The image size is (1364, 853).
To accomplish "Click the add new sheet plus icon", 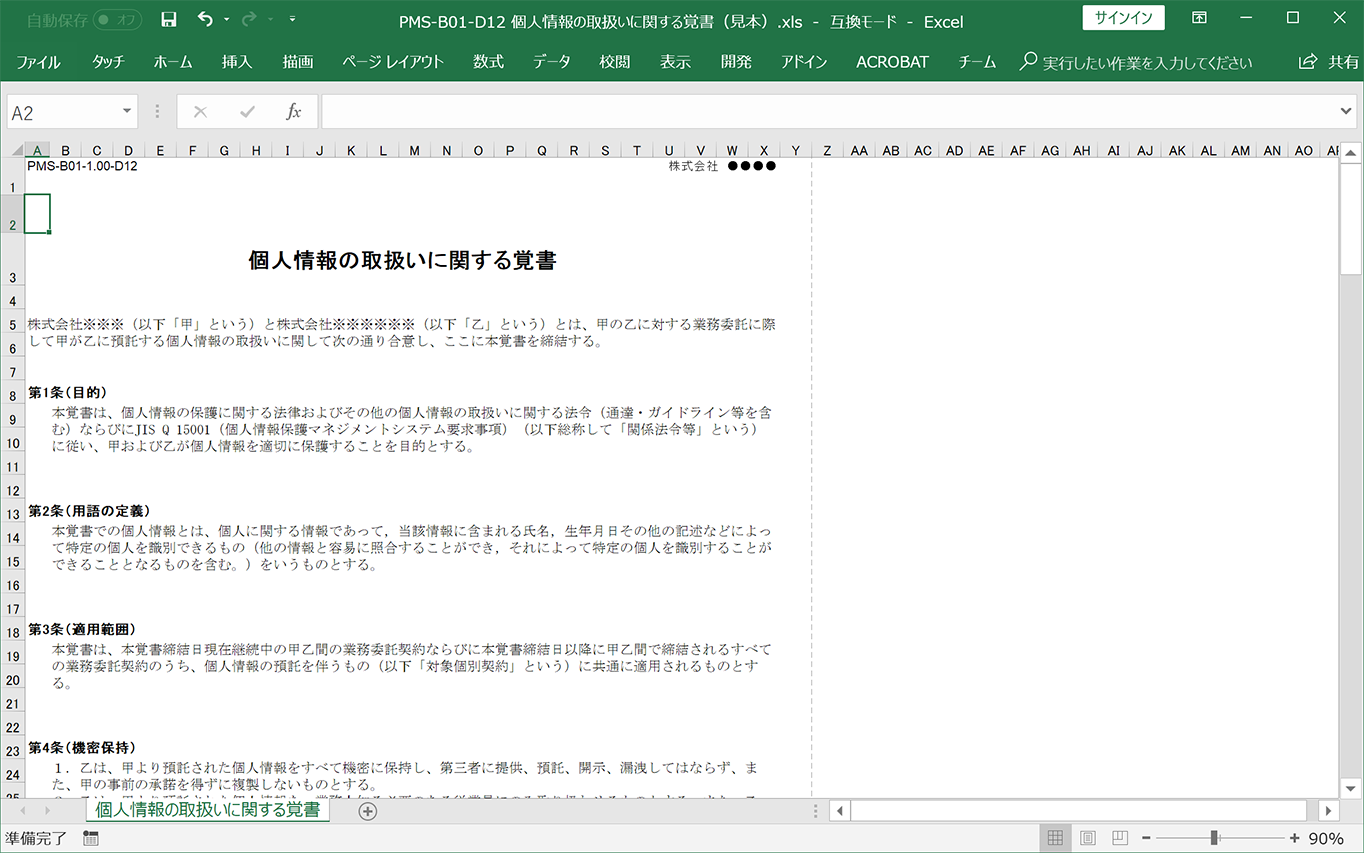I will coord(367,811).
